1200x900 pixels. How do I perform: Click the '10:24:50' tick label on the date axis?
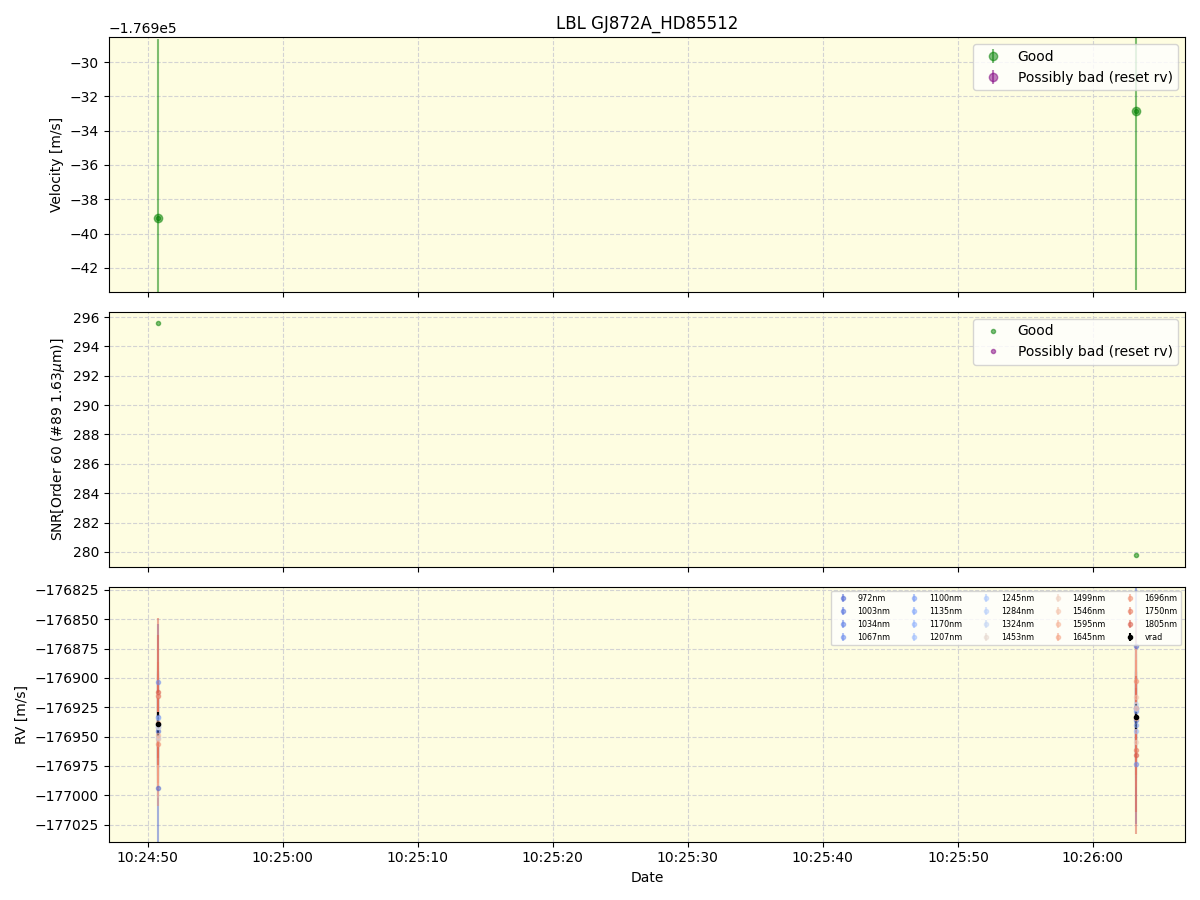click(148, 857)
